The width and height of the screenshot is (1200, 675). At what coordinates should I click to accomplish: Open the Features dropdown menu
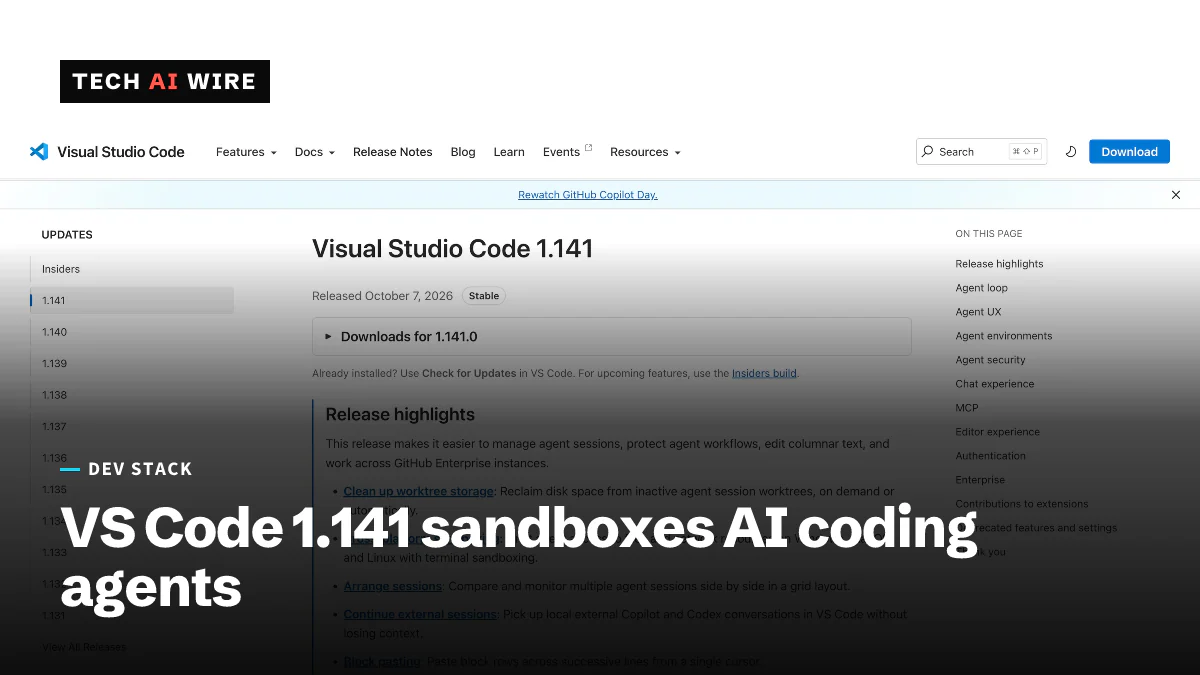tap(246, 152)
